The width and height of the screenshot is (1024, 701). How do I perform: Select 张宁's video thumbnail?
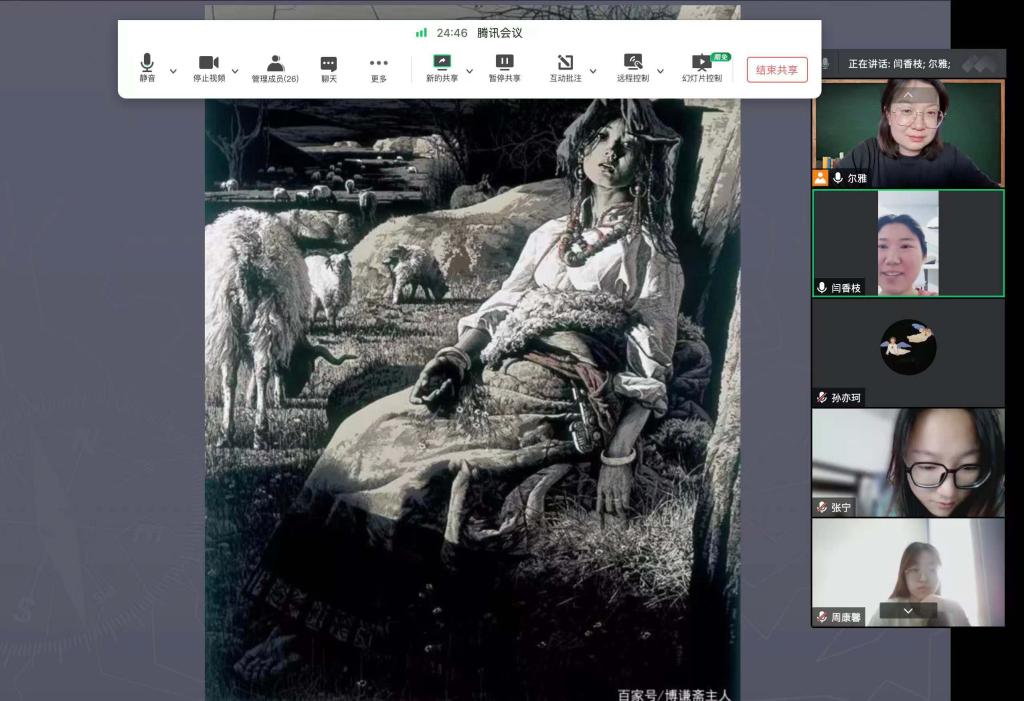(x=908, y=462)
